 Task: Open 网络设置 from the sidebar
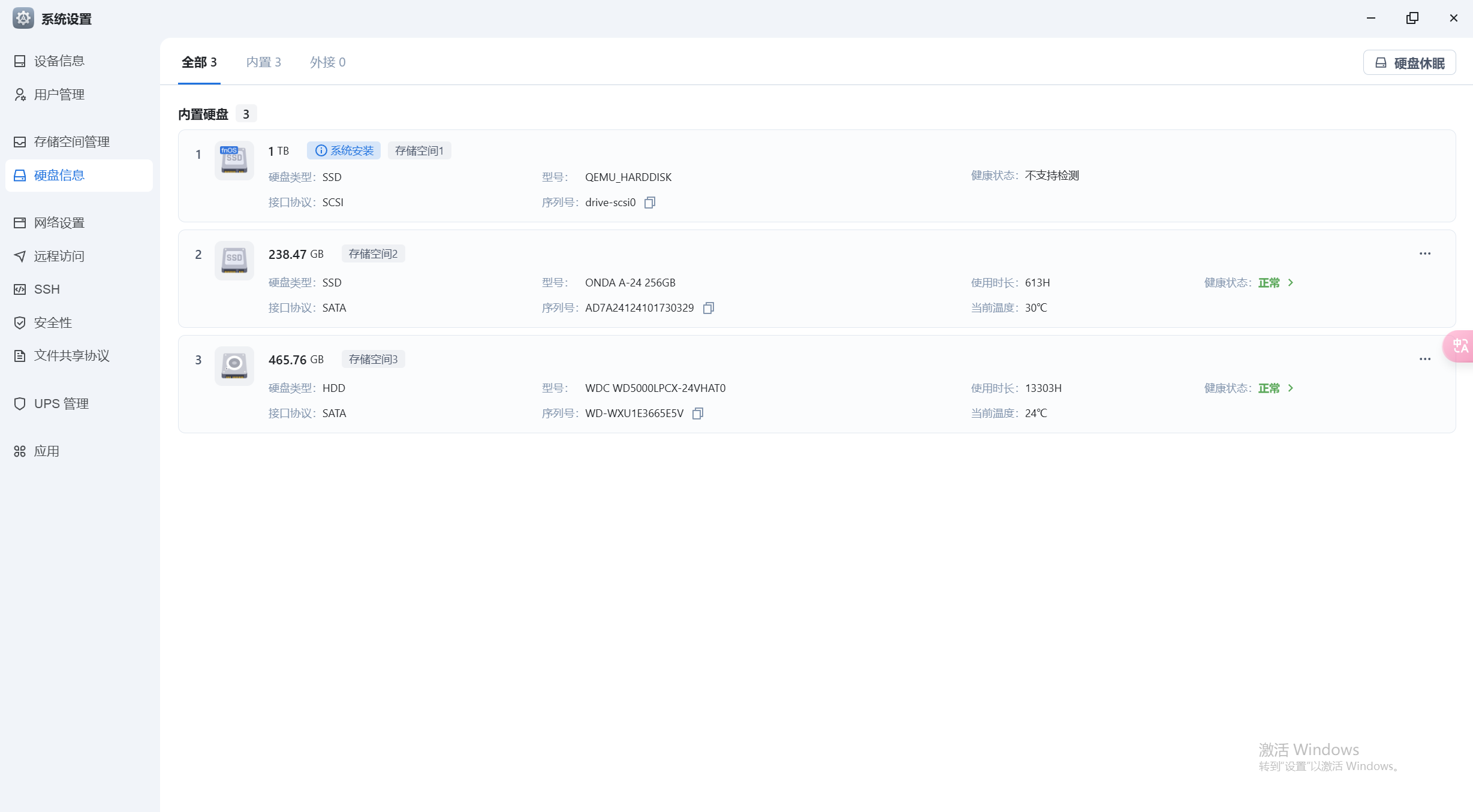click(59, 223)
